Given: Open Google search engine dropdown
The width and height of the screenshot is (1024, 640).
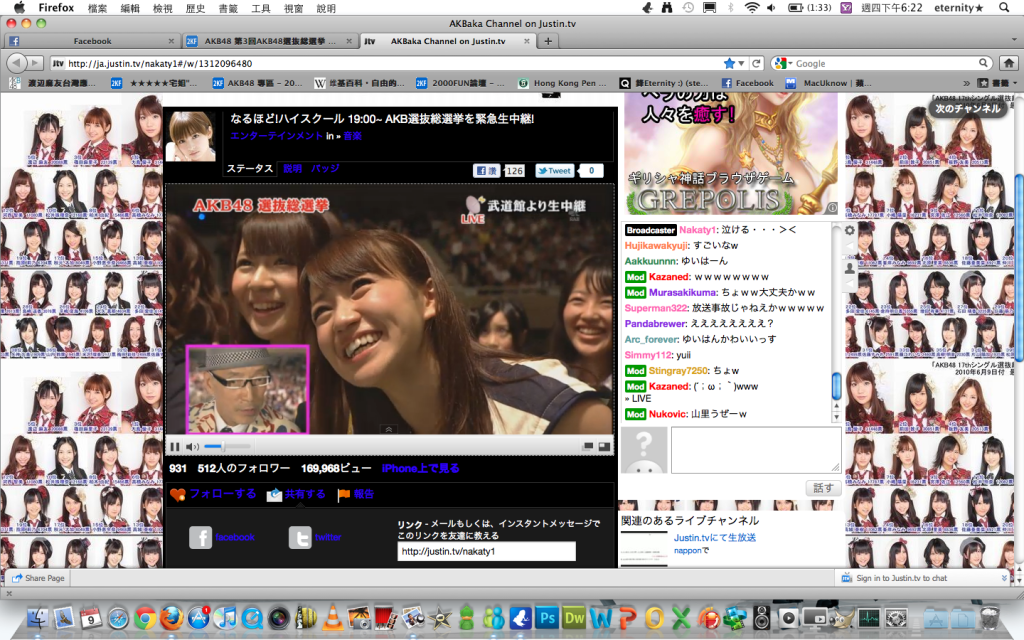Looking at the screenshot, I should pos(783,63).
